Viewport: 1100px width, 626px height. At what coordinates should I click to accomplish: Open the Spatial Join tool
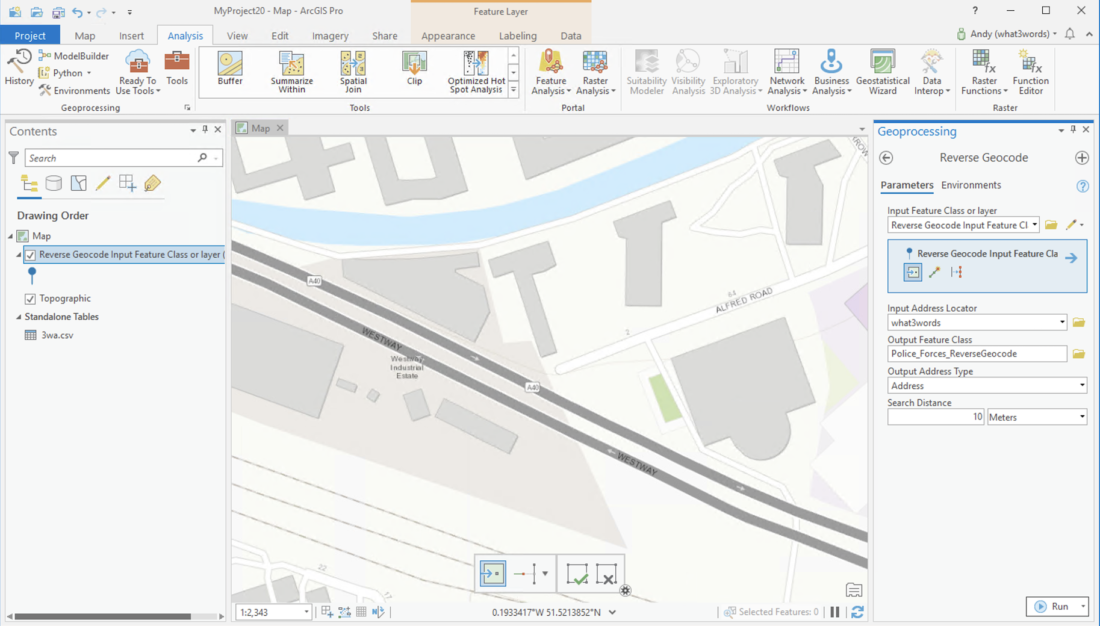tap(353, 72)
